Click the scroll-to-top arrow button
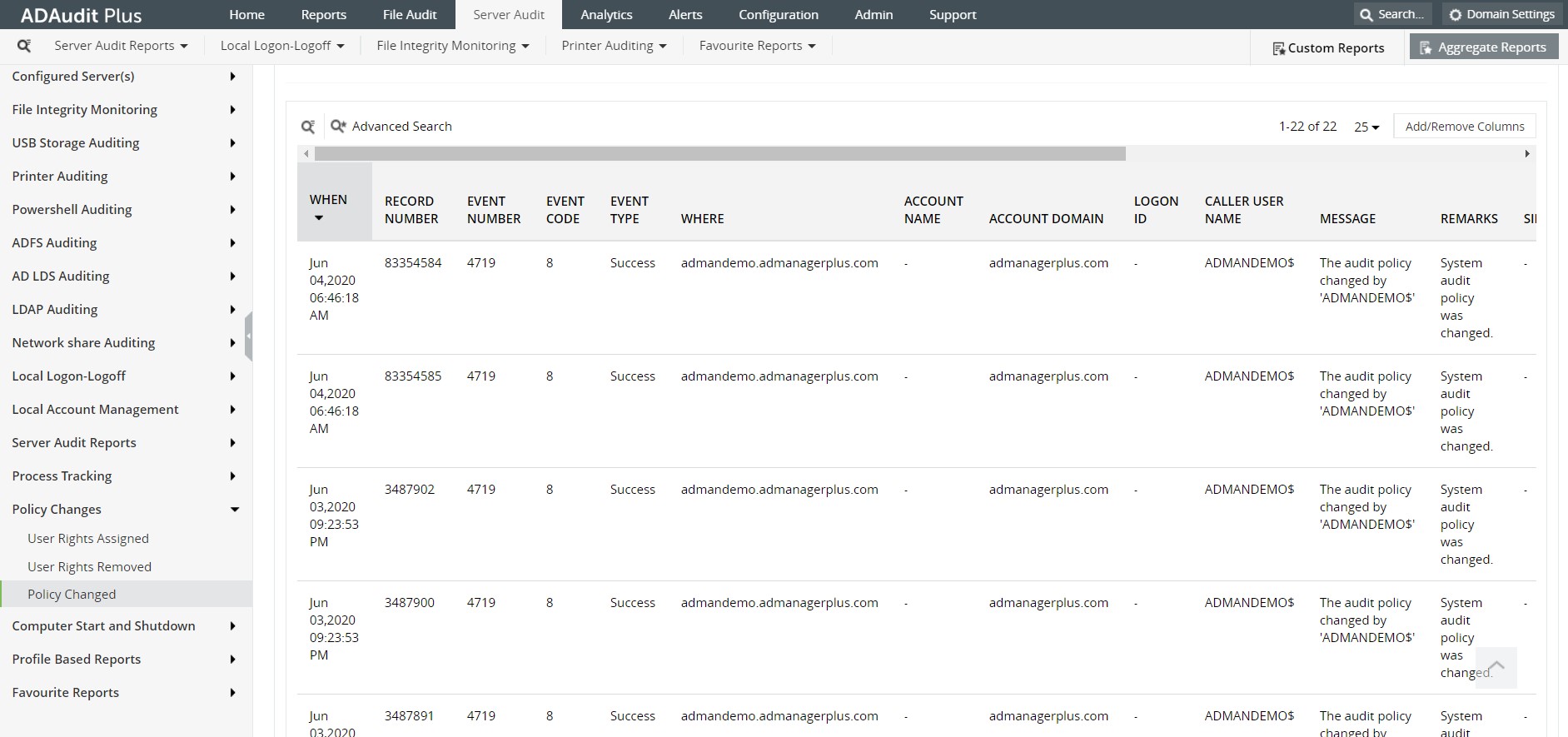 (1496, 667)
